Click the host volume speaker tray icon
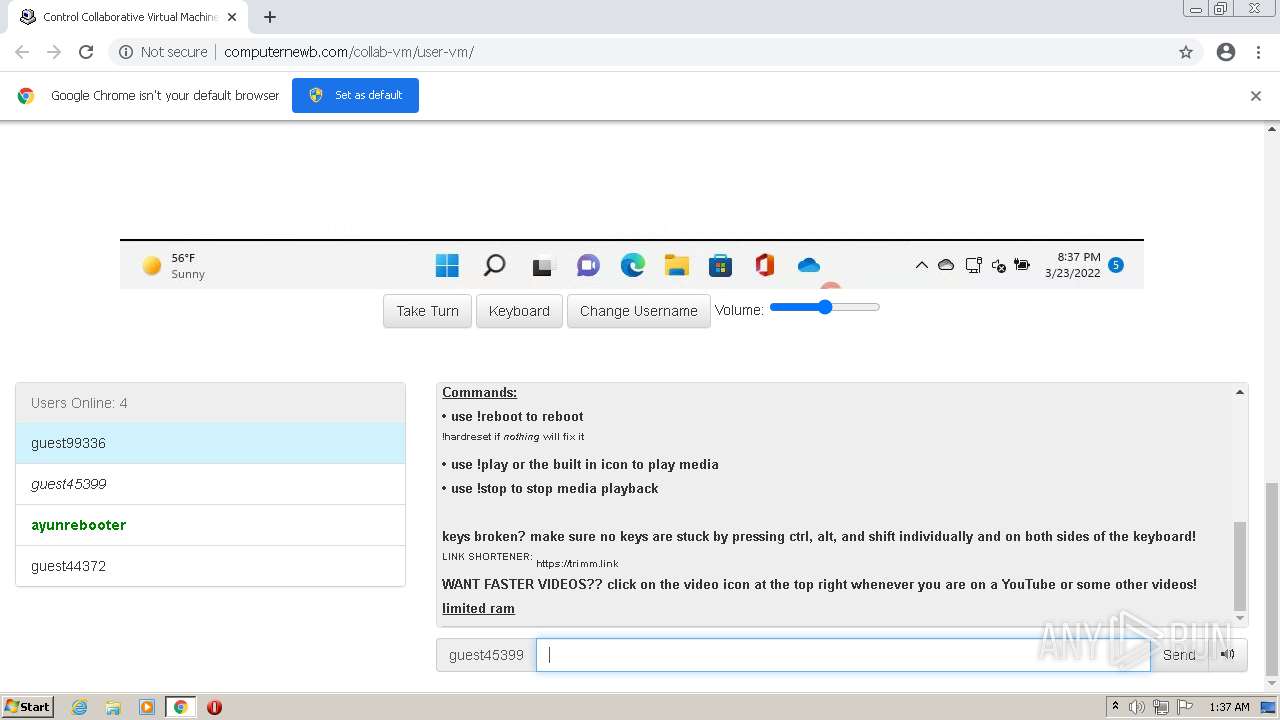Image resolution: width=1280 pixels, height=720 pixels. point(1137,707)
